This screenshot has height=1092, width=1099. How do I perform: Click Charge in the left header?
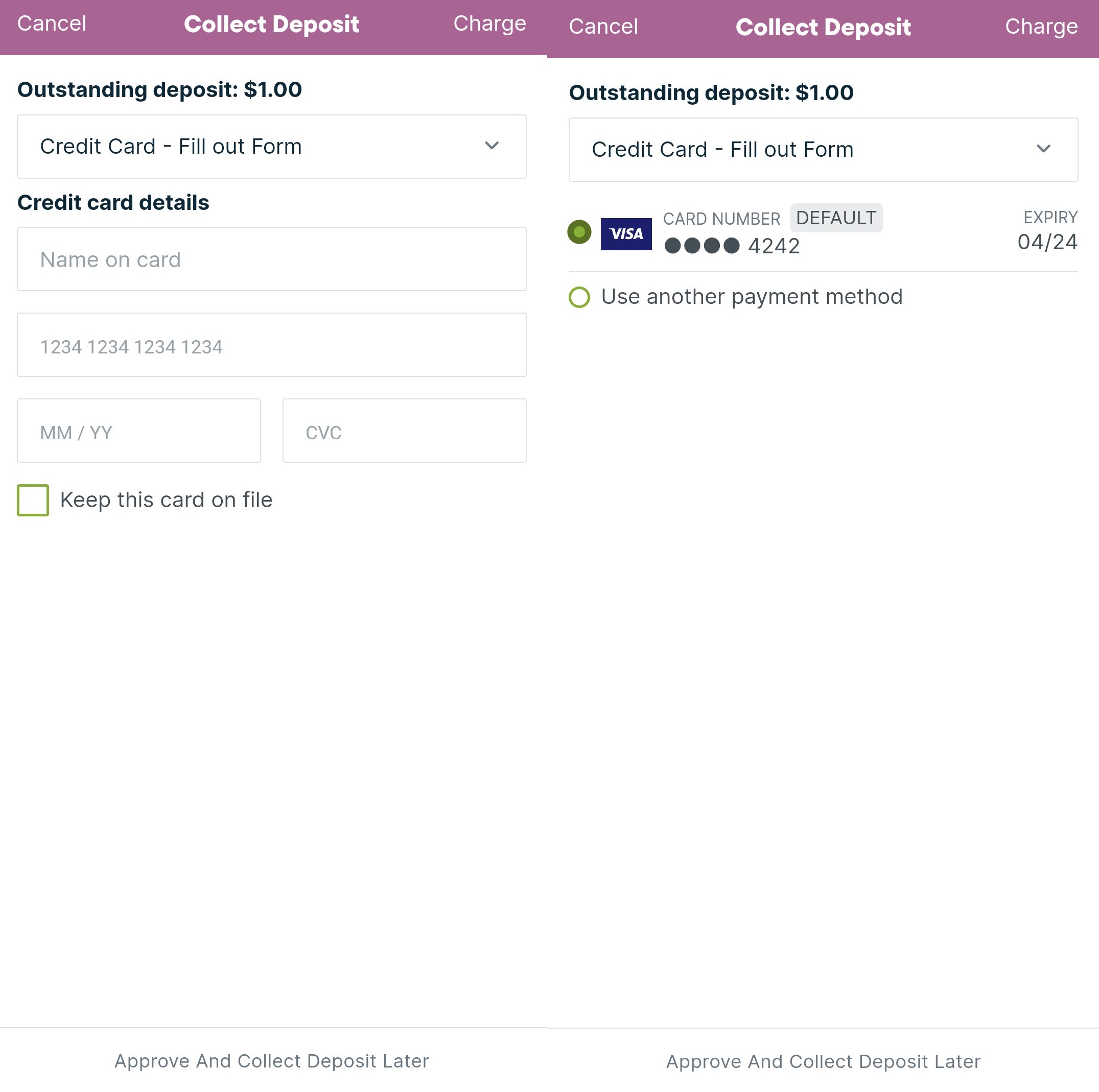coord(490,24)
